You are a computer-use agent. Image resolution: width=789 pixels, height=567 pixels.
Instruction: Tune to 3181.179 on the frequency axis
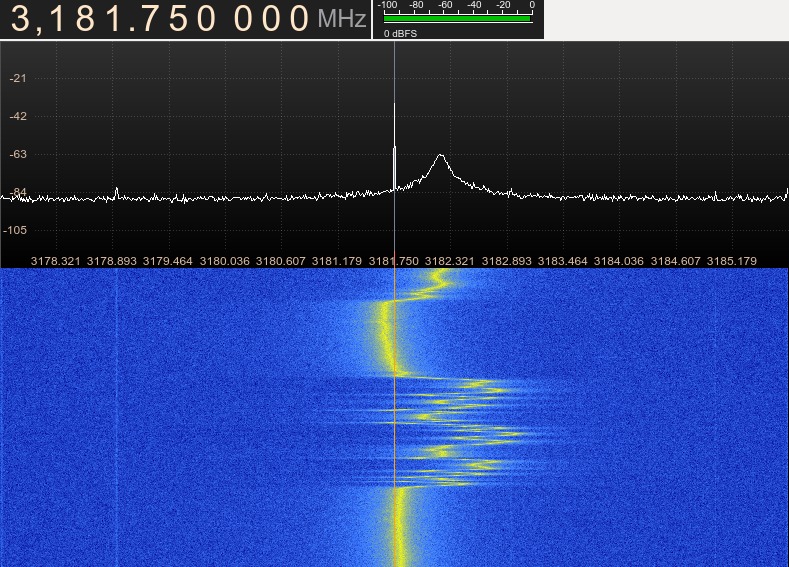coord(337,261)
